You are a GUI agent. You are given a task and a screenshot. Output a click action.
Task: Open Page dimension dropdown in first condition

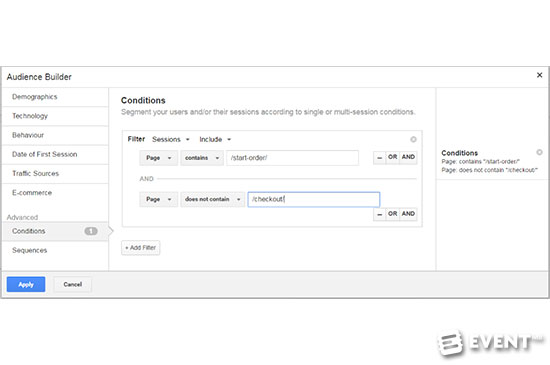[159, 158]
